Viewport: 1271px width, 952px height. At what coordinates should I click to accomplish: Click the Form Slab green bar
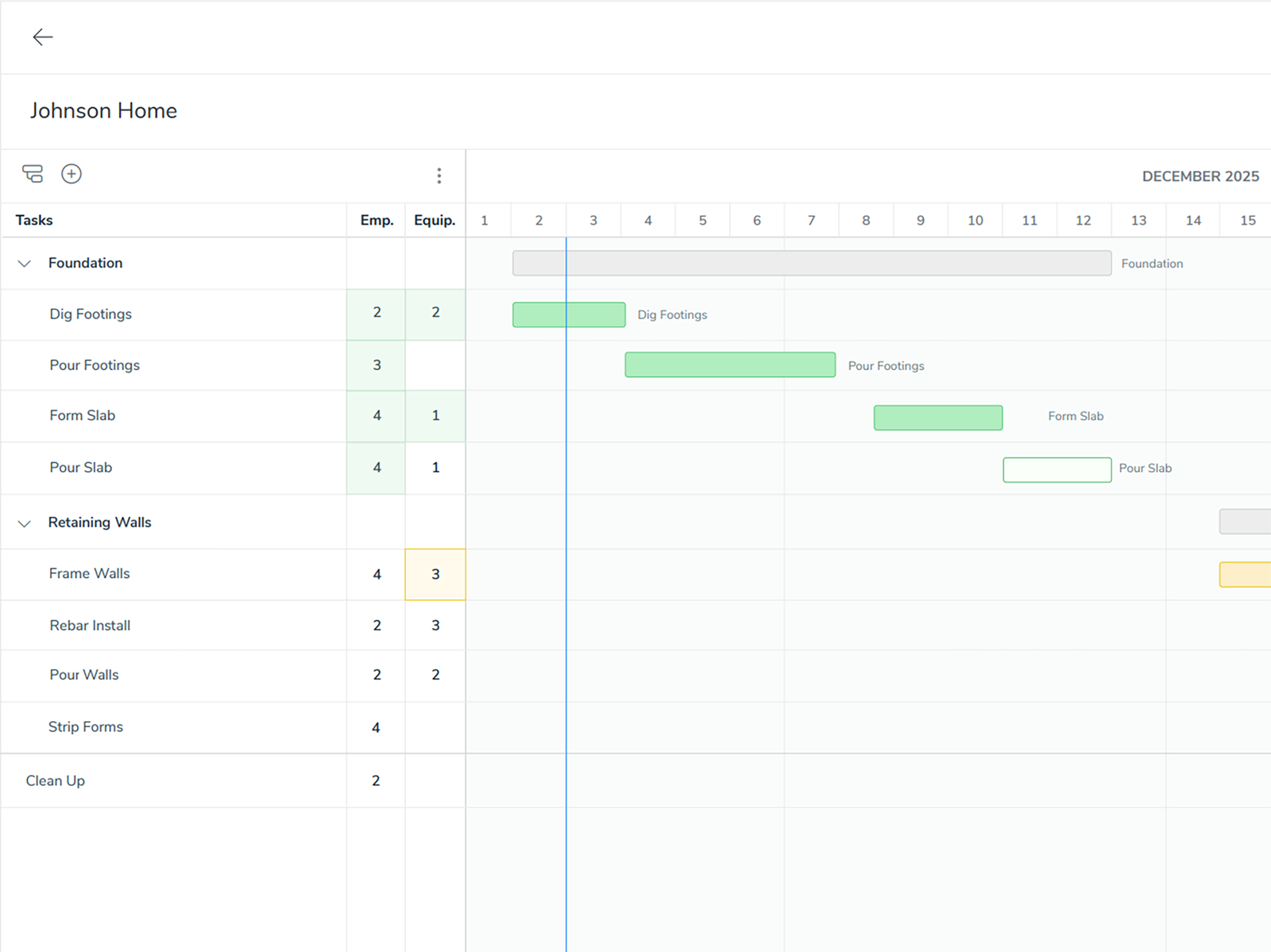point(937,417)
